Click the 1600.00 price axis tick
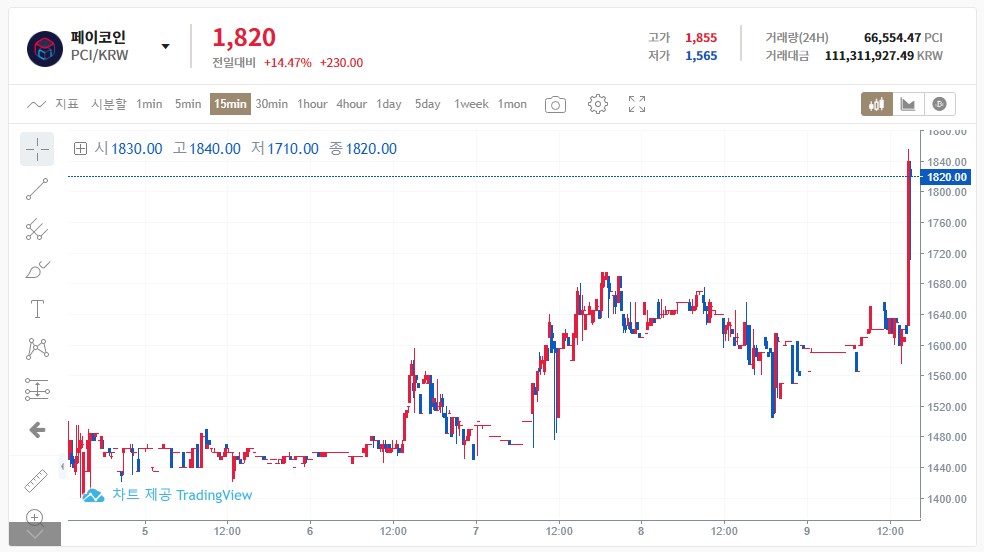The image size is (984, 552). click(946, 346)
